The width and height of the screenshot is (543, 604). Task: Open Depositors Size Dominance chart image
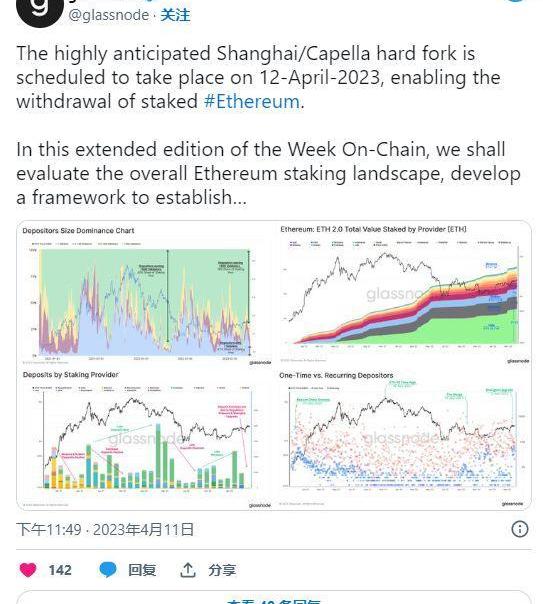(x=144, y=294)
